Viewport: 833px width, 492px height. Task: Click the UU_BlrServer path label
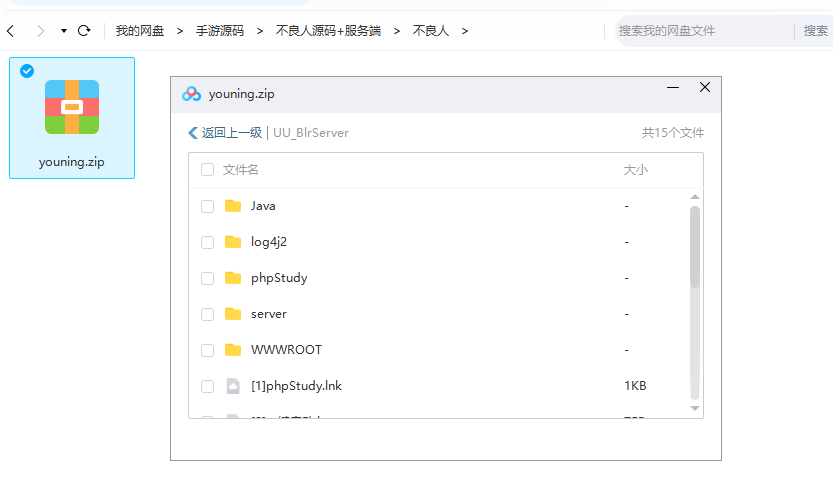(x=311, y=133)
